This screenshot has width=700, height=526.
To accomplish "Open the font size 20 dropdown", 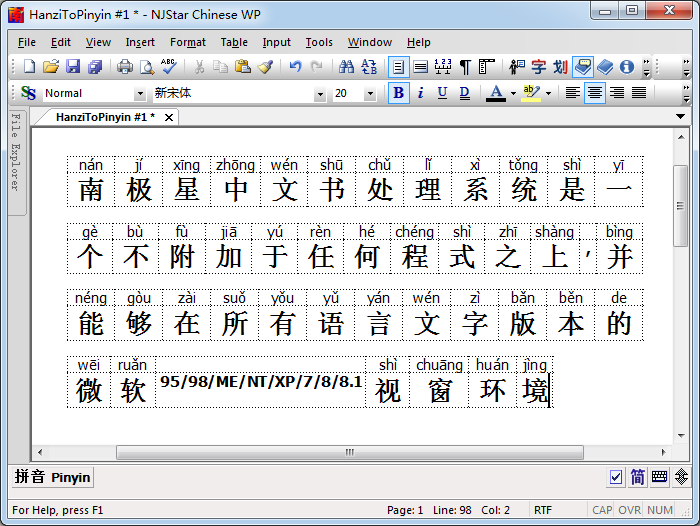I will [369, 94].
